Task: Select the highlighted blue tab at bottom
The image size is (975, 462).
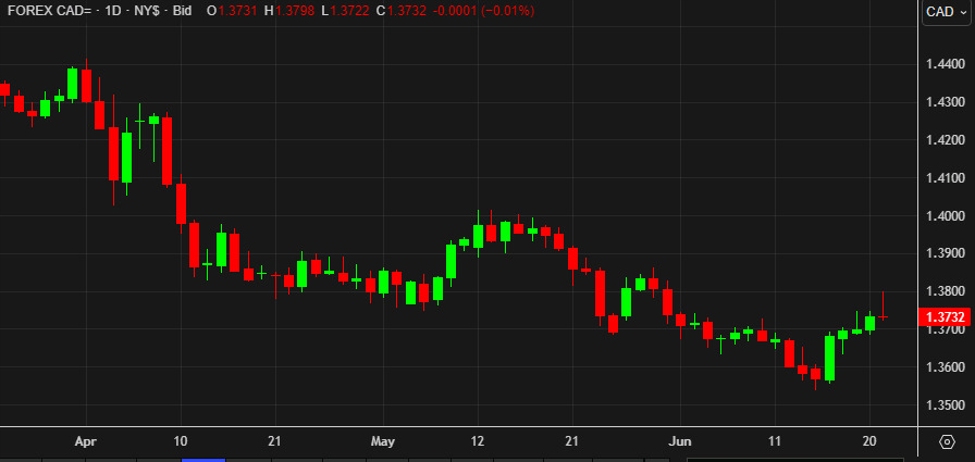Action: [203, 459]
